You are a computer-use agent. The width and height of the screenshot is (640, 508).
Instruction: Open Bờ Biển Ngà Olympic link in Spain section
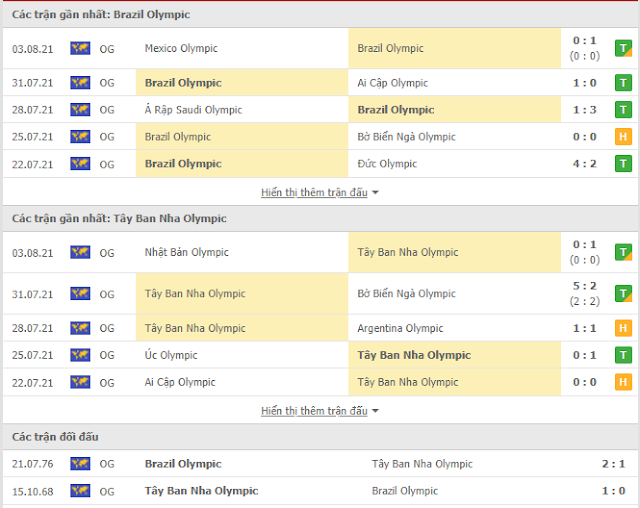pos(406,293)
